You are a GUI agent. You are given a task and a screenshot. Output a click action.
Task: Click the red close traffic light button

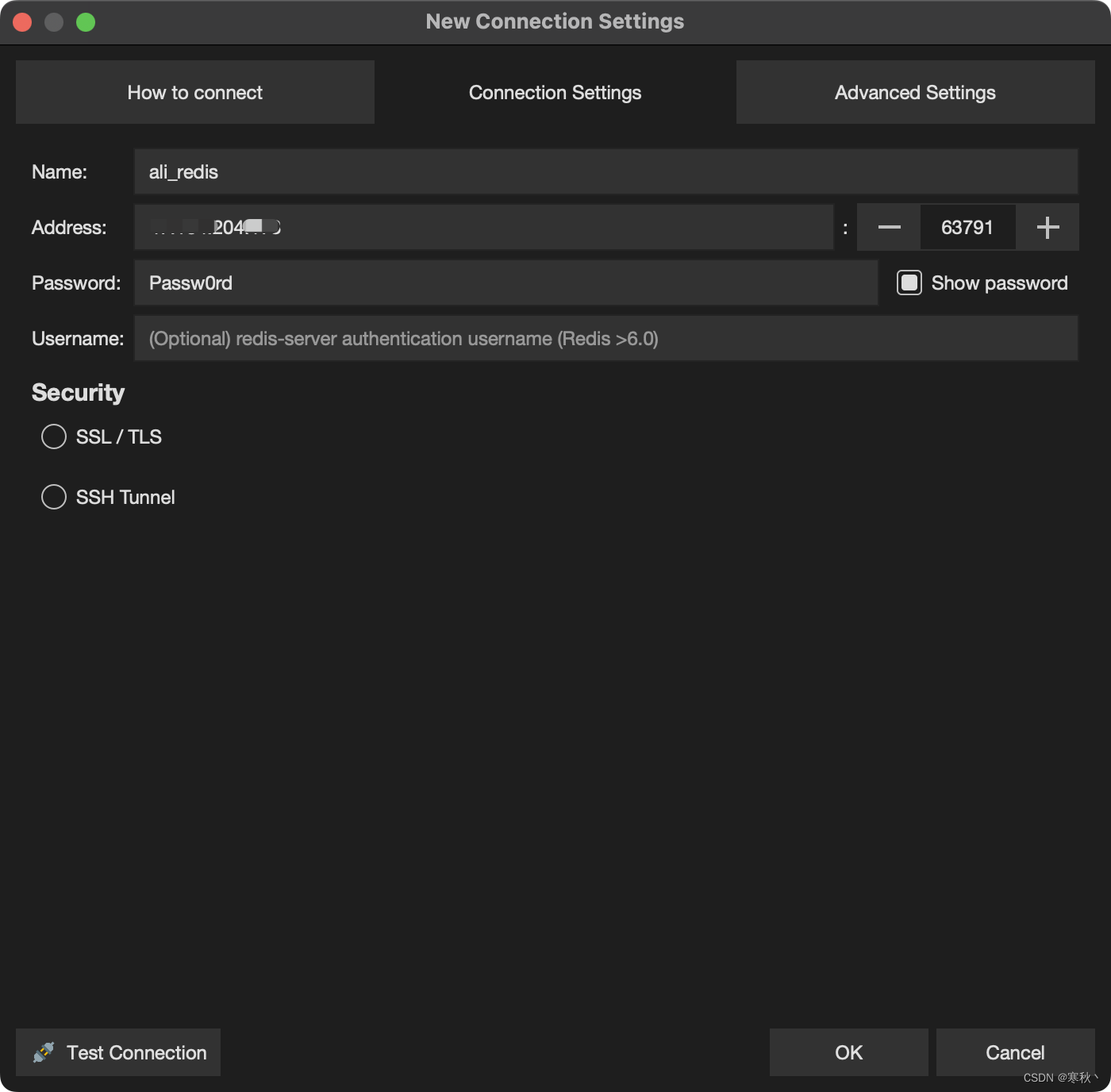(22, 21)
